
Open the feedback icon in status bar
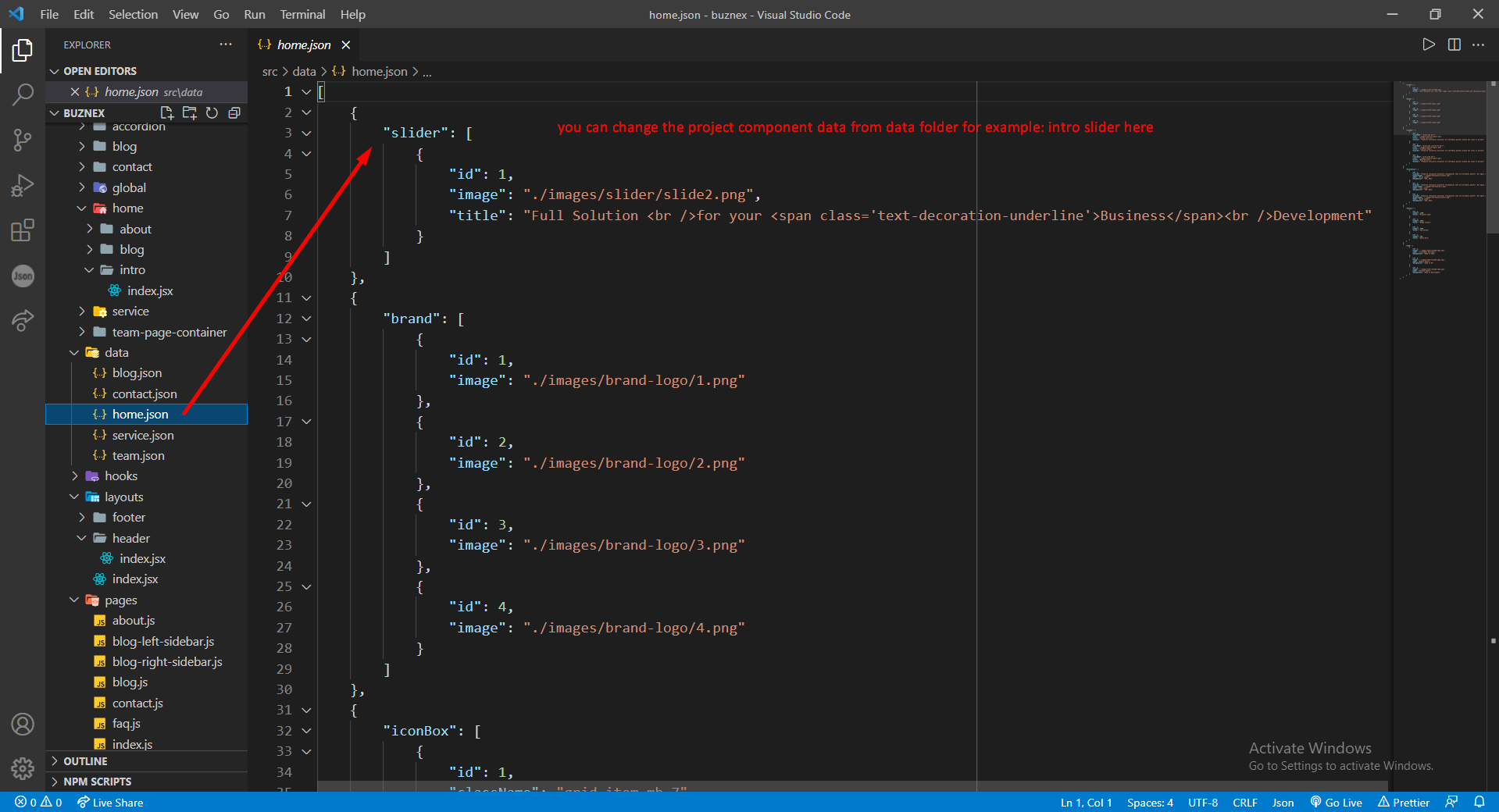1451,803
